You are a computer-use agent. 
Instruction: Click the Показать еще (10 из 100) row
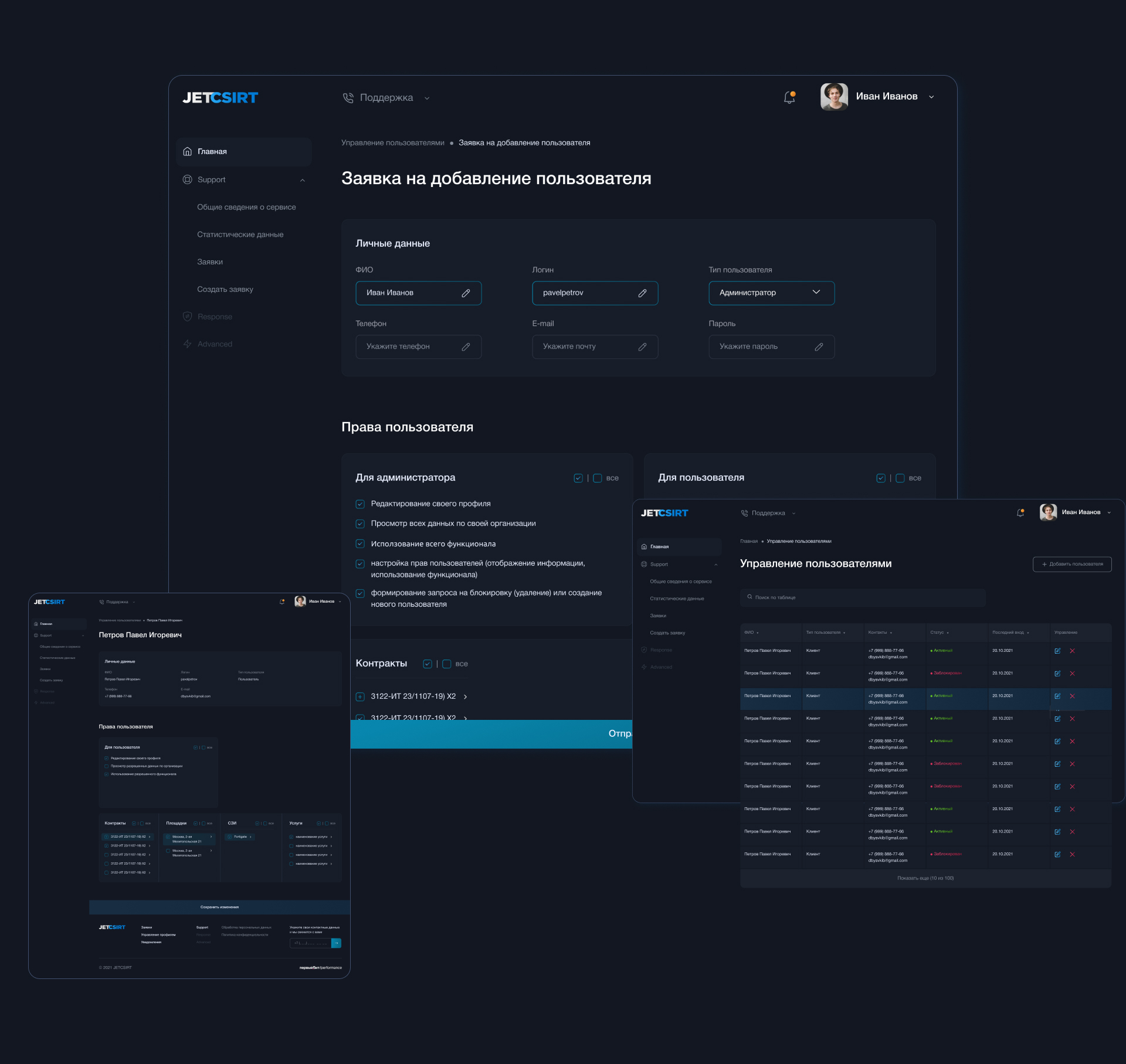pyautogui.click(x=925, y=878)
